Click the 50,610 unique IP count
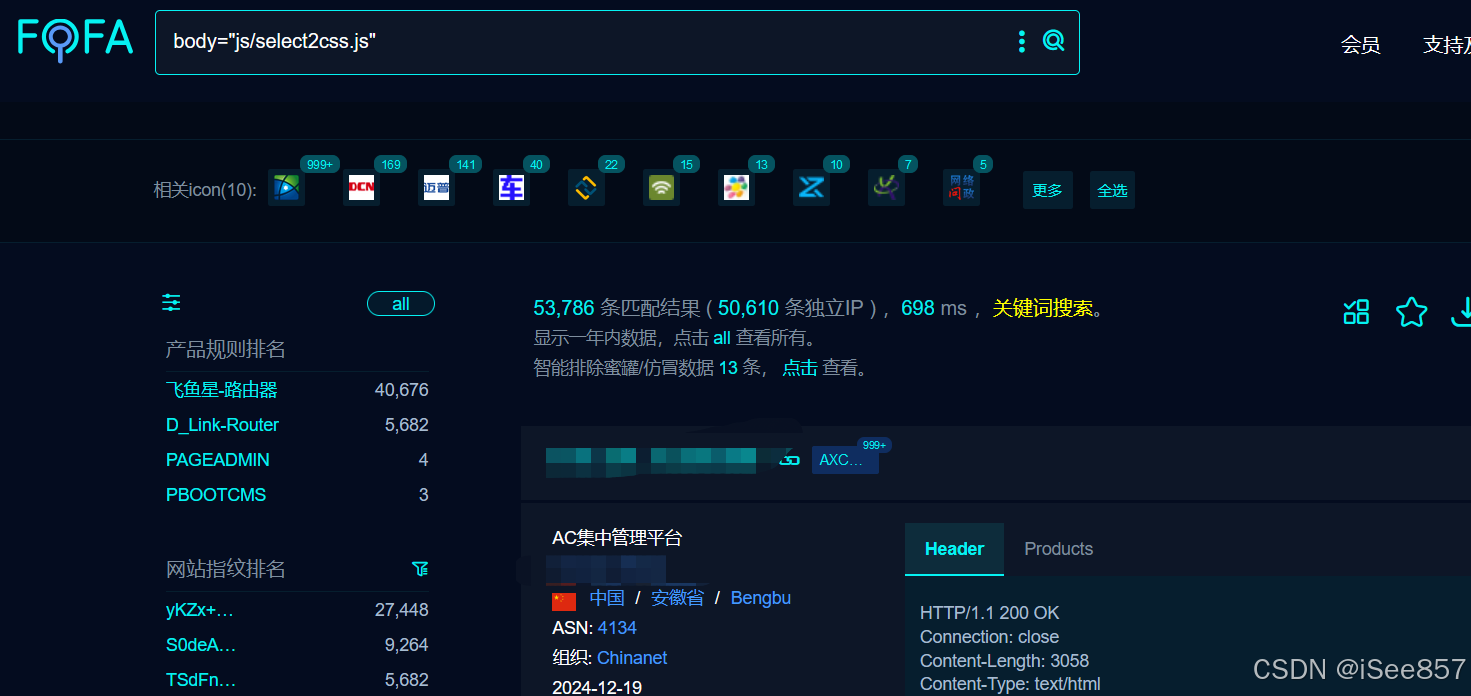 tap(748, 308)
